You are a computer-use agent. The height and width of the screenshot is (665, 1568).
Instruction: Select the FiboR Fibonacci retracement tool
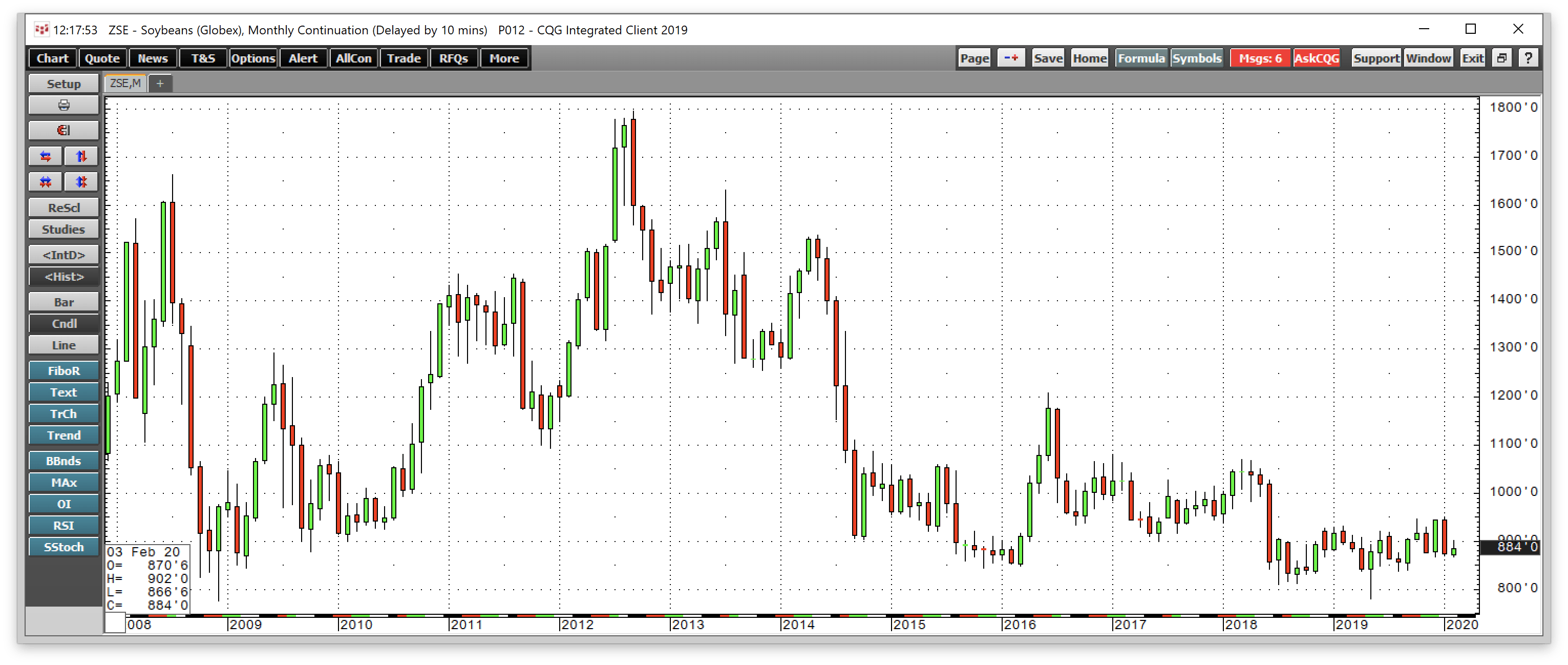pos(63,371)
